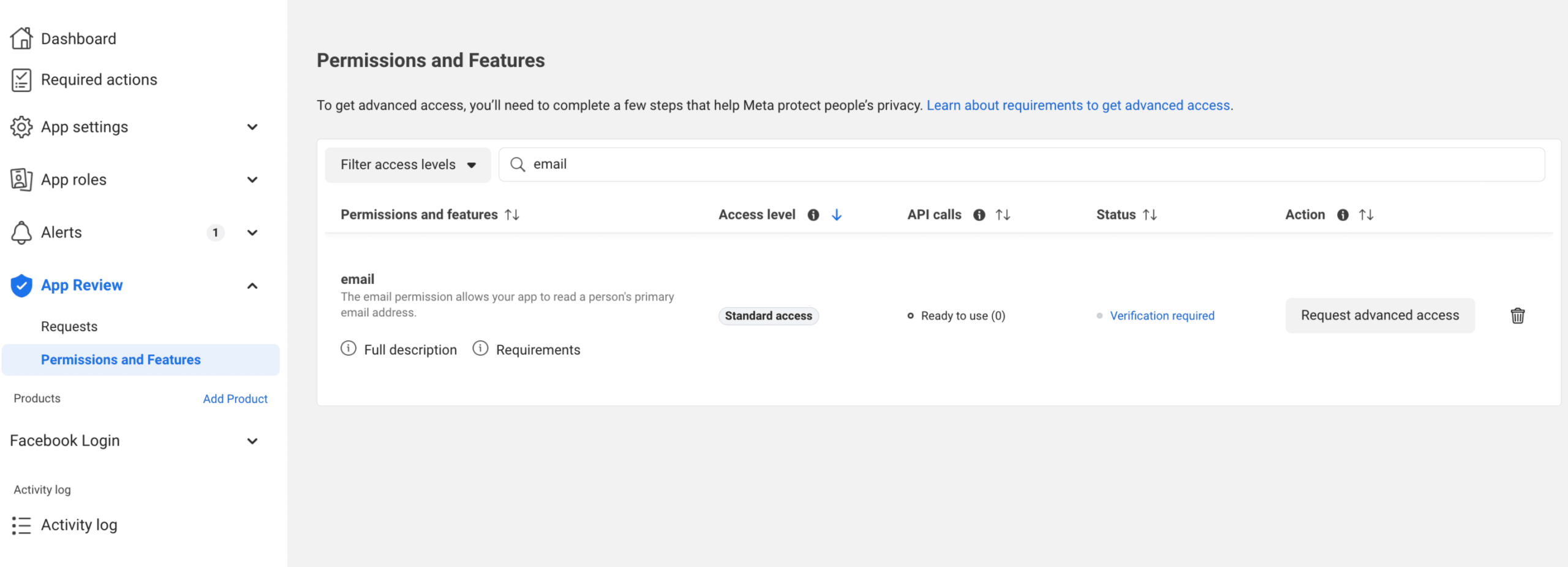This screenshot has height=567, width=1568.
Task: Expand the Facebook Login product menu
Action: tap(252, 441)
